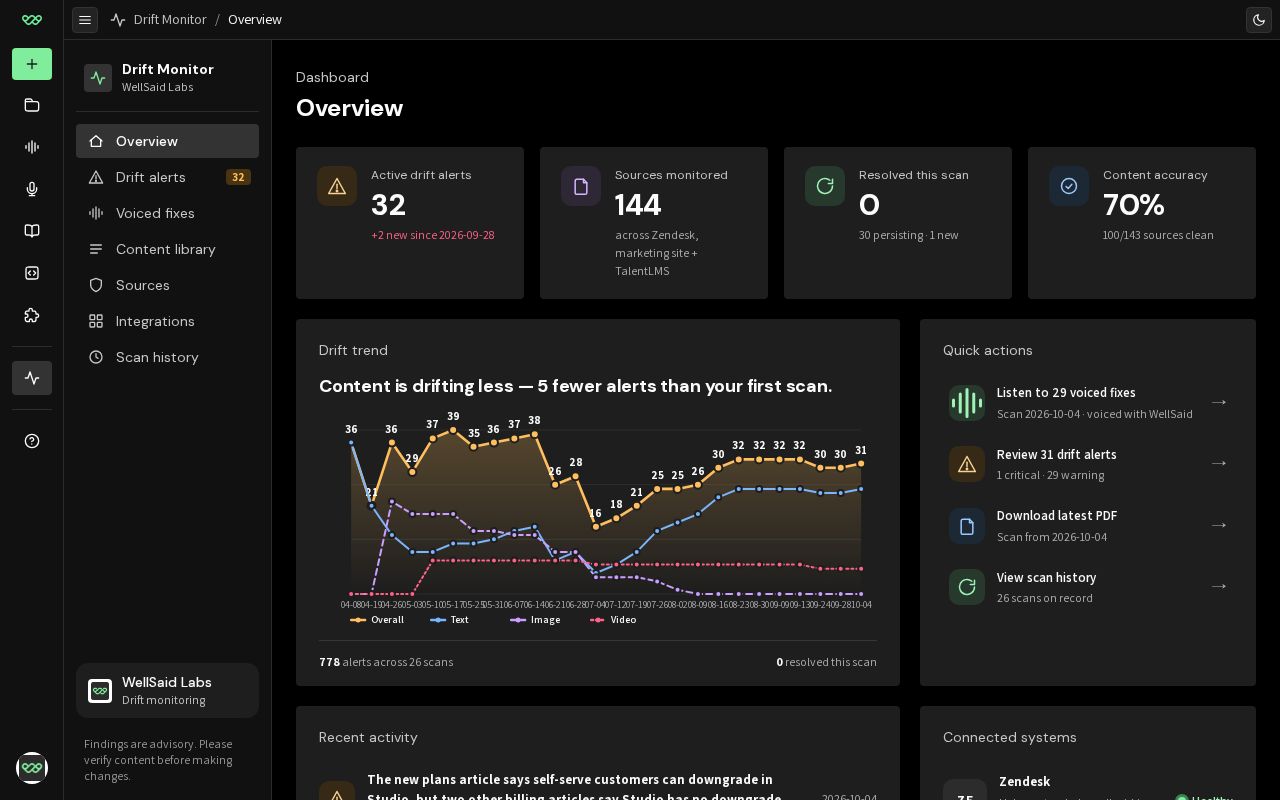This screenshot has width=1280, height=800.
Task: Click the green plus create button
Action: [x=32, y=64]
